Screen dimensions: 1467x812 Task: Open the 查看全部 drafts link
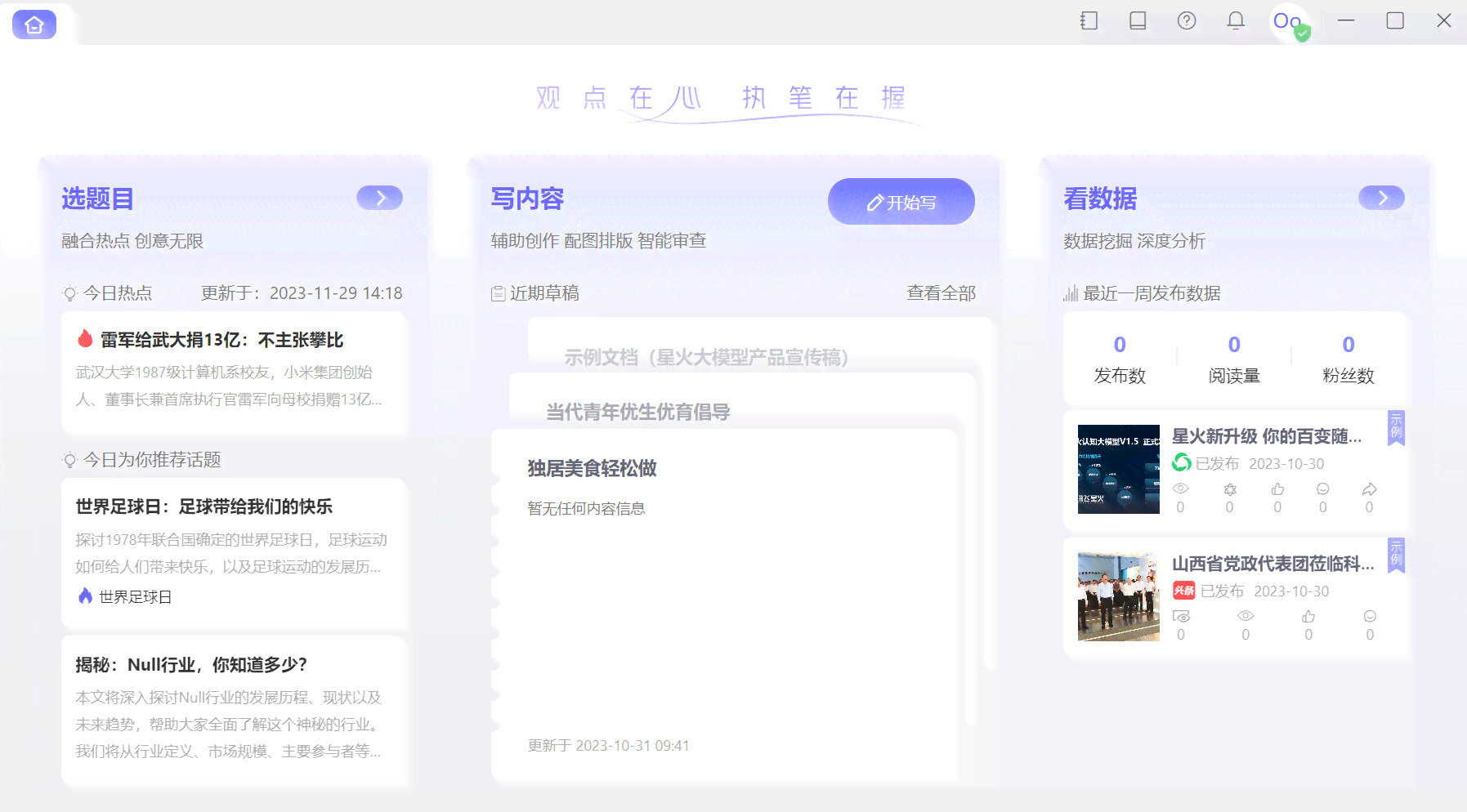click(941, 293)
